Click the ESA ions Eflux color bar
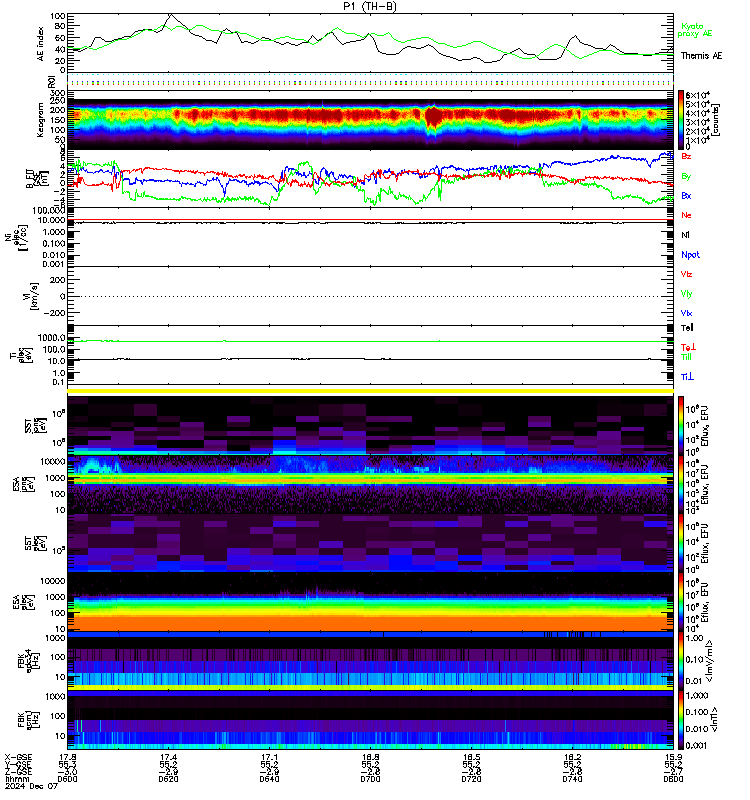The image size is (750, 800). (681, 484)
